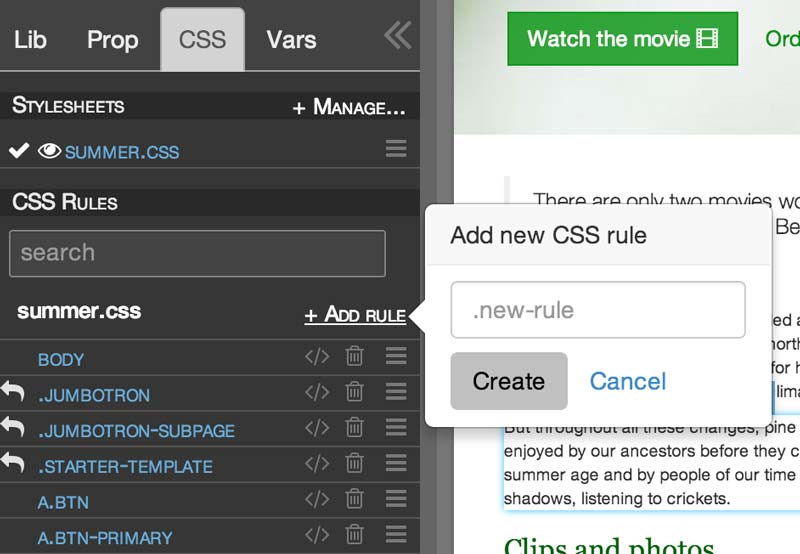Image resolution: width=800 pixels, height=554 pixels.
Task: Delete the a.btn rule
Action: point(355,499)
